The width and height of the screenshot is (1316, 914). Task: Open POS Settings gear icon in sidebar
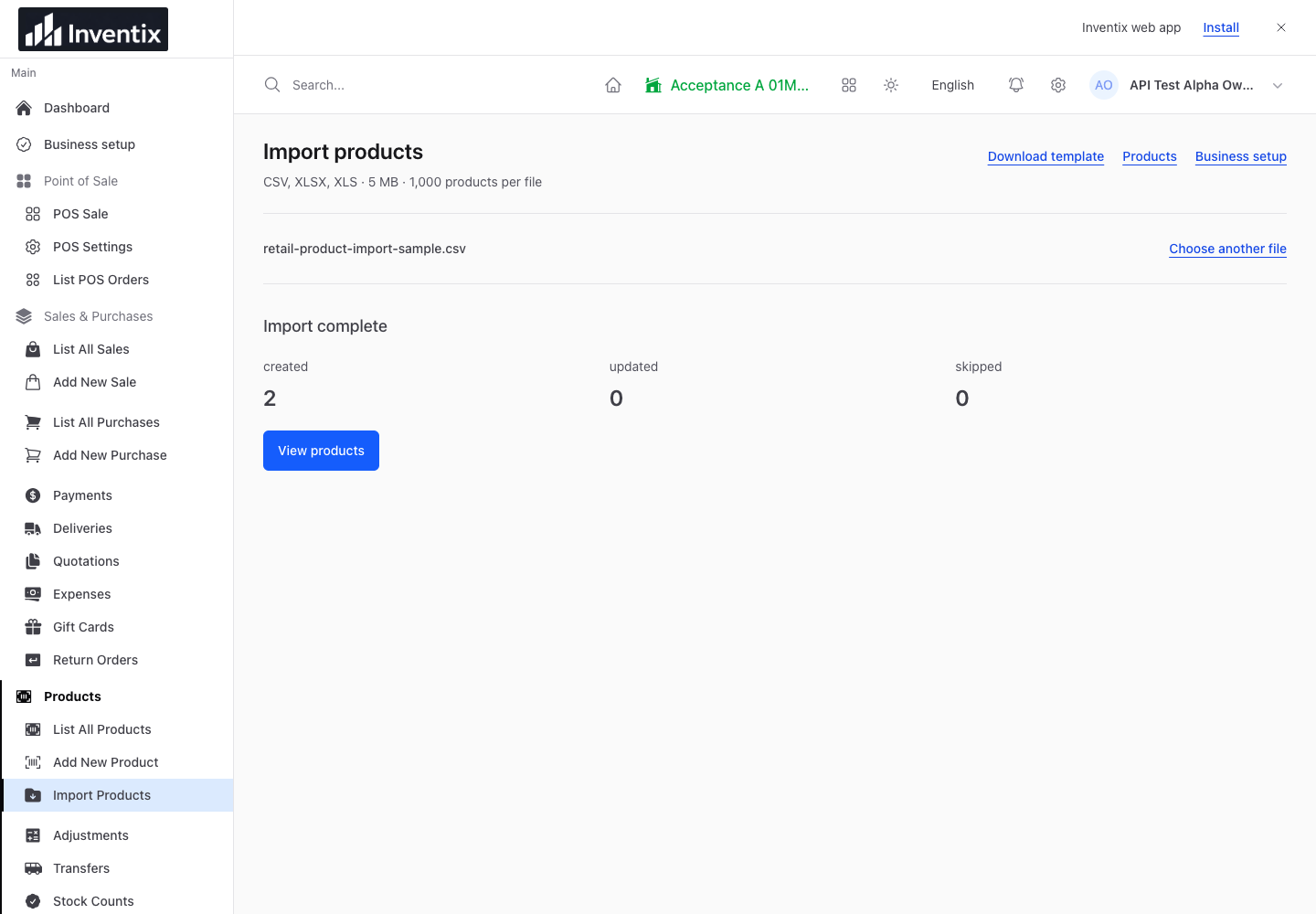[x=33, y=247]
